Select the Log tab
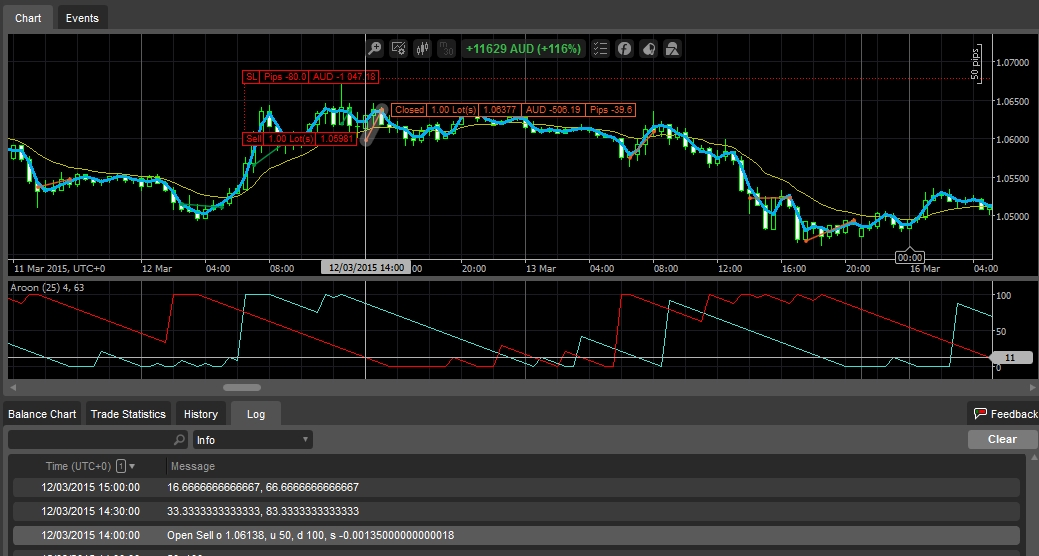Viewport: 1039px width, 556px height. [x=256, y=414]
